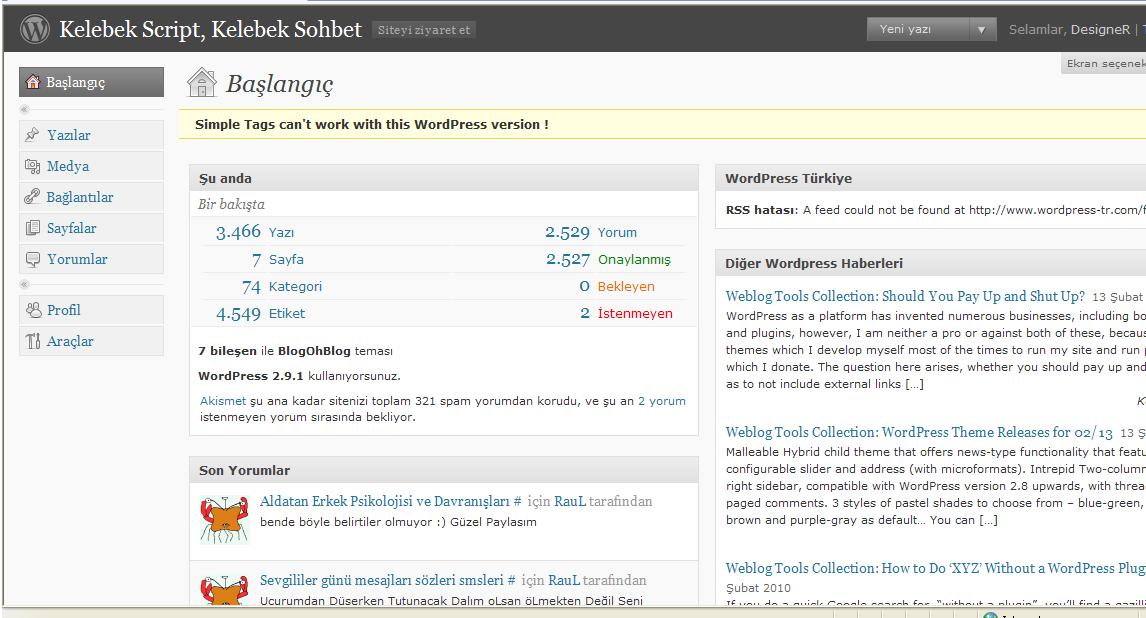Click avatar beside Sevgililer günü mesajları comment

(x=224, y=590)
